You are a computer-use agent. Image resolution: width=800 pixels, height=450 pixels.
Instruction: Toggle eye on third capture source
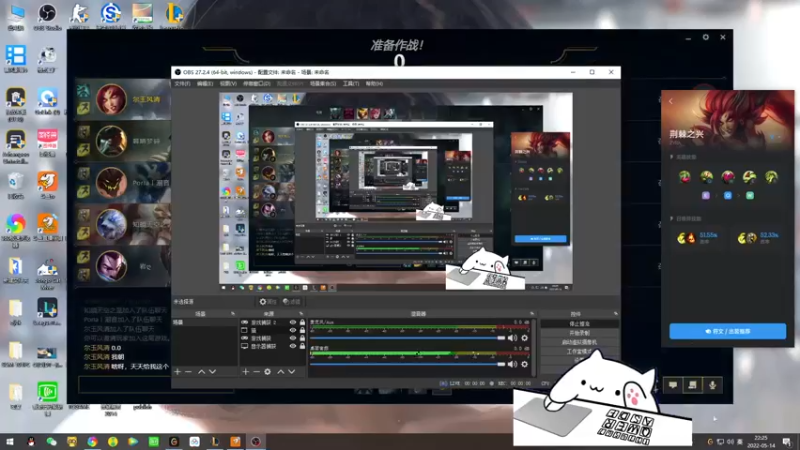pos(292,338)
